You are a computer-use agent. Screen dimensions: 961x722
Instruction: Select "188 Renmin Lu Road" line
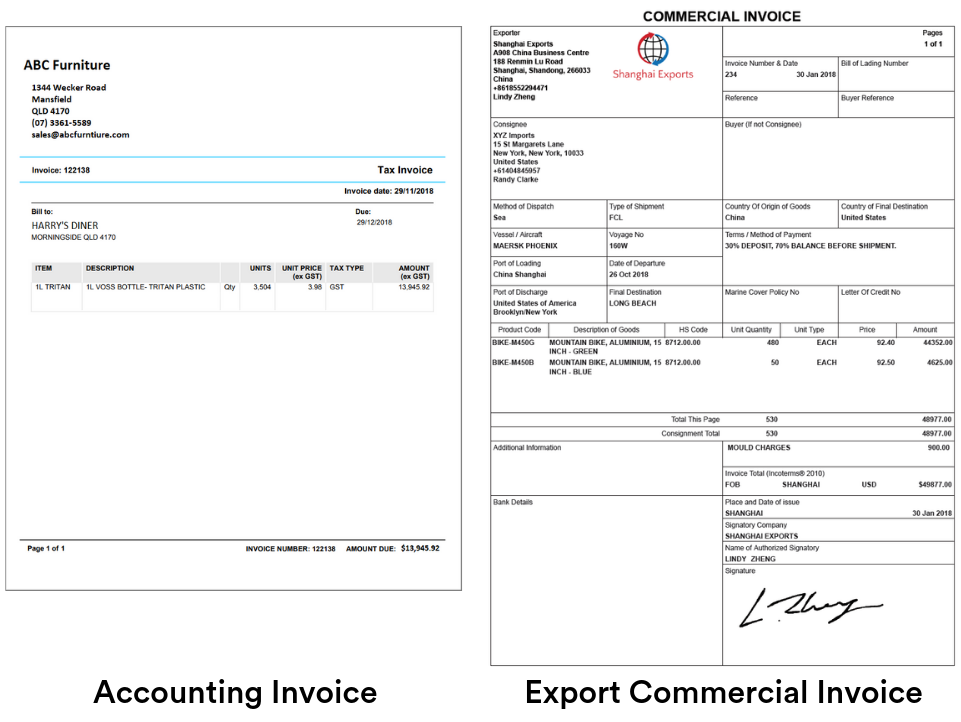528,61
